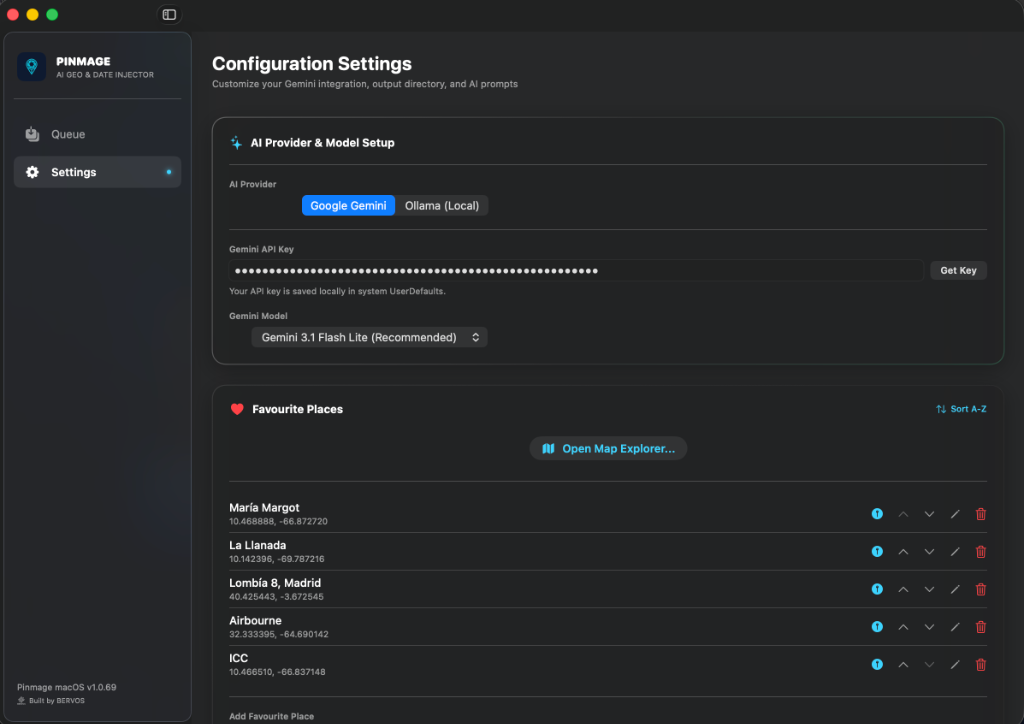Move ICC up one position
This screenshot has height=724, width=1024.
coord(903,665)
